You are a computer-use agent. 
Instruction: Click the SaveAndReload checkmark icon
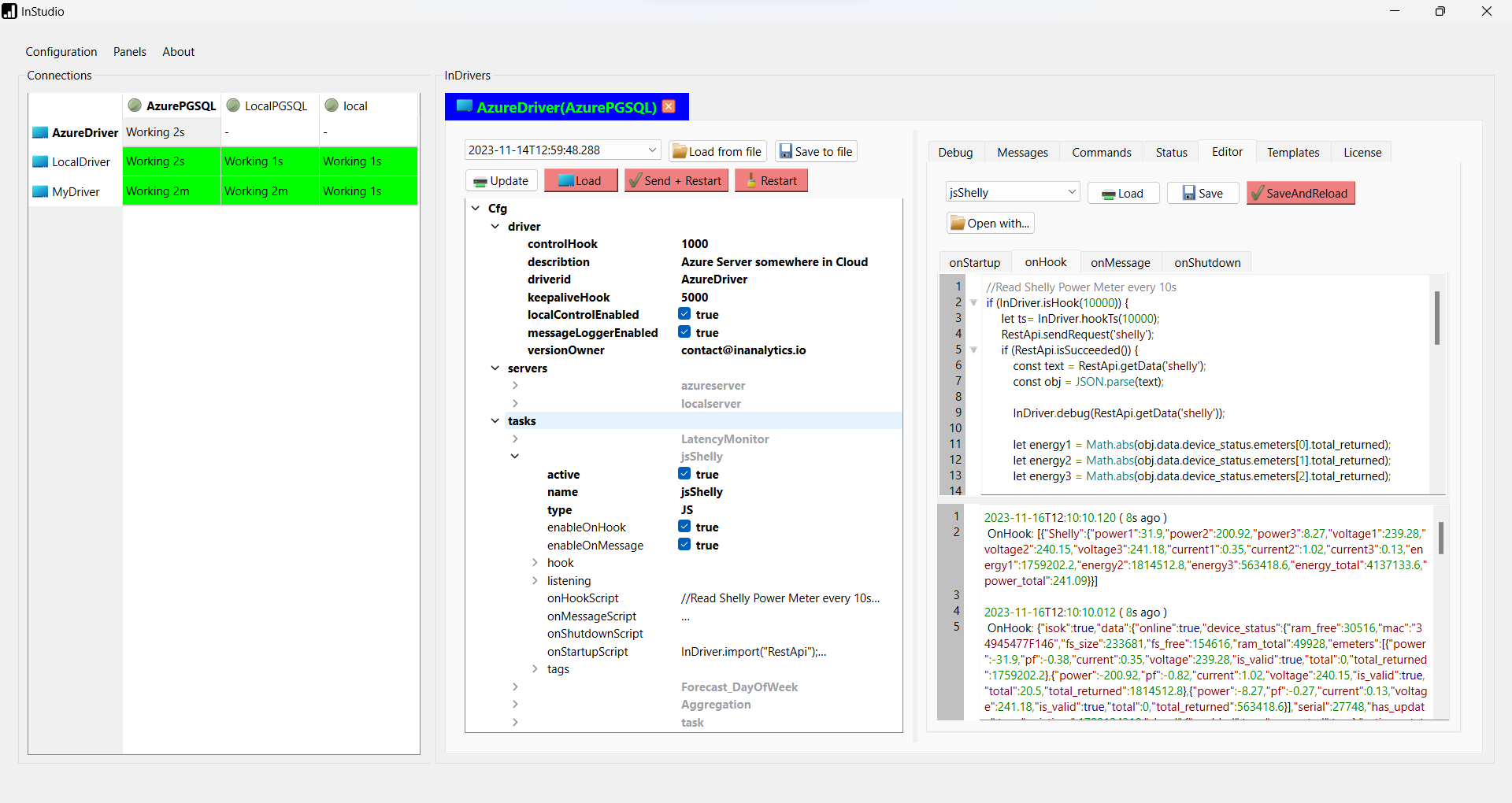click(1258, 194)
